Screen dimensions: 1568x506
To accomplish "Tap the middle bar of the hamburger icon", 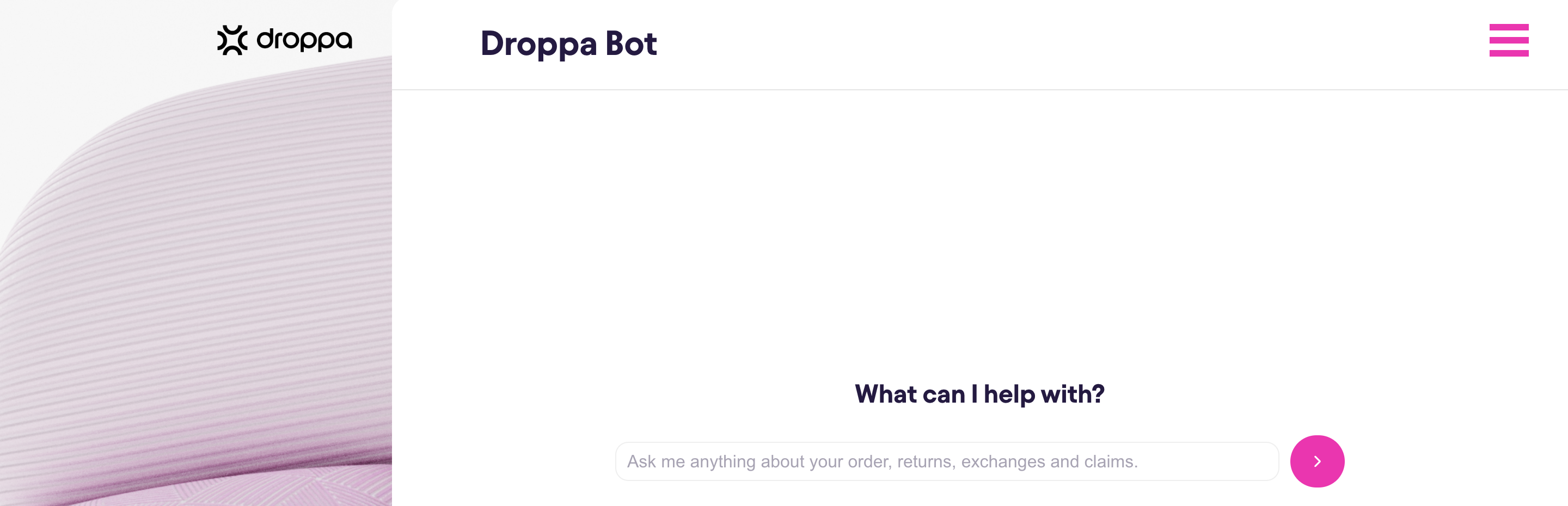I will (1508, 40).
